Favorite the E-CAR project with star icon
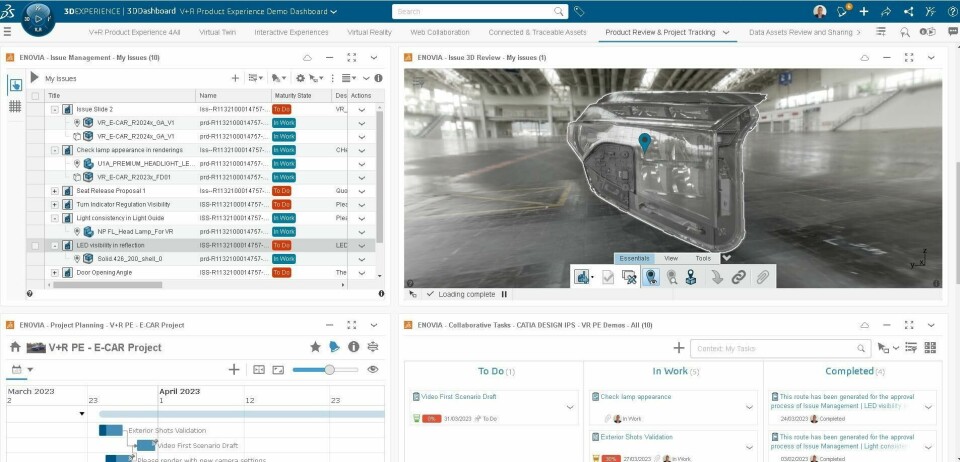 315,347
